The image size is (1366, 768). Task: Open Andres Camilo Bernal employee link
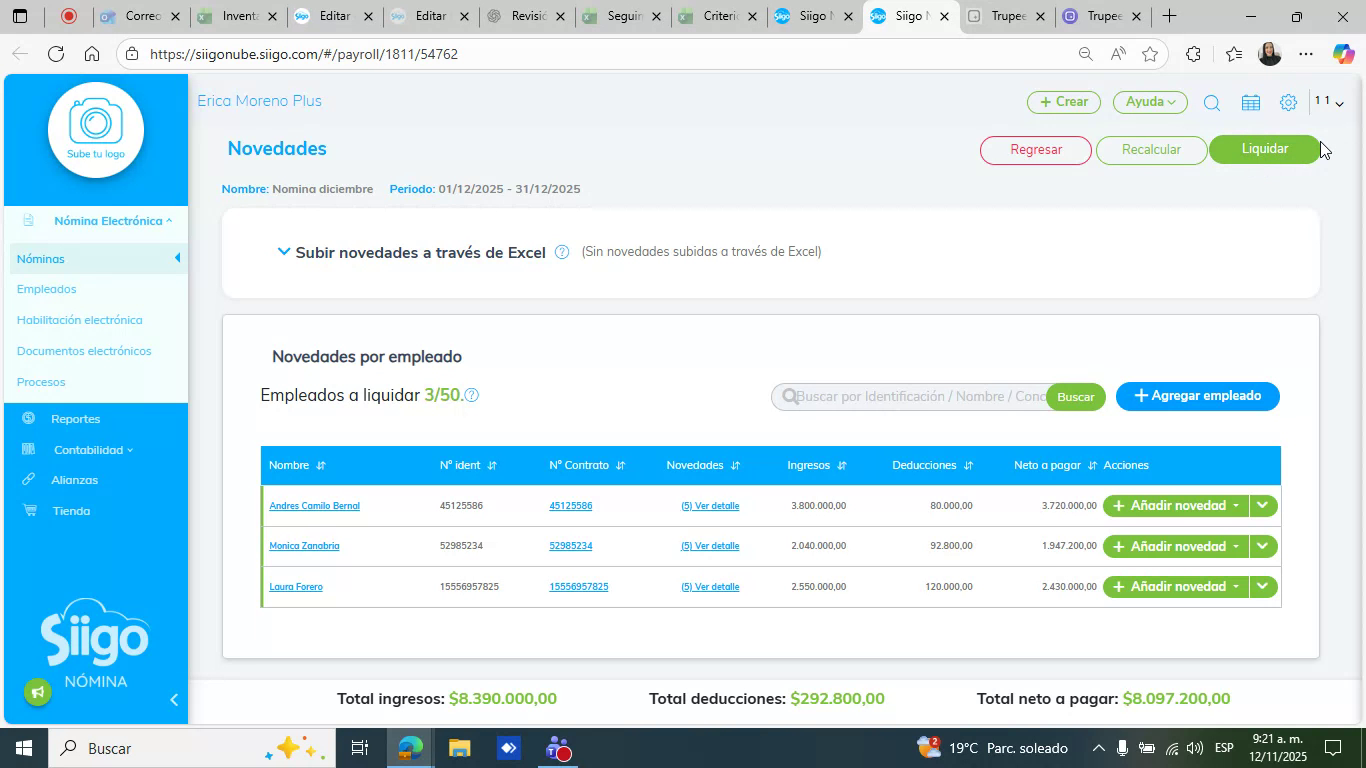coord(314,506)
